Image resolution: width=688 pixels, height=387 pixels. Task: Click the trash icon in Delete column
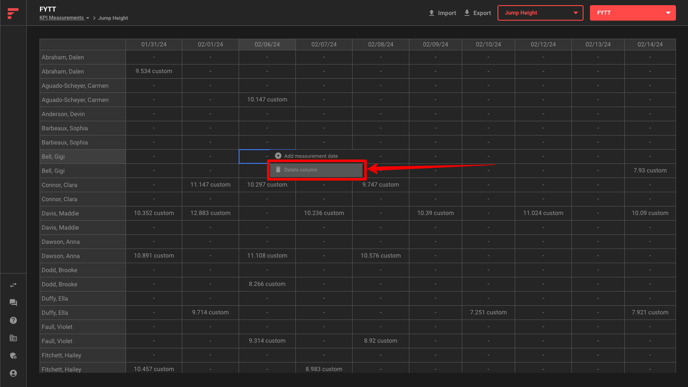coord(278,170)
